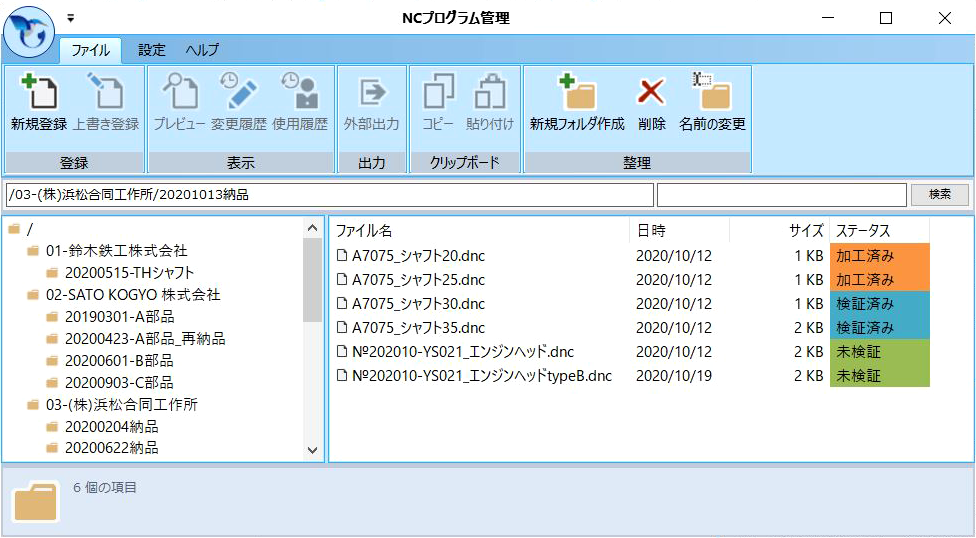Screen dimensions: 976x538
Task: Click file icon of A7075_シャフト25.dnc
Action: tap(341, 280)
